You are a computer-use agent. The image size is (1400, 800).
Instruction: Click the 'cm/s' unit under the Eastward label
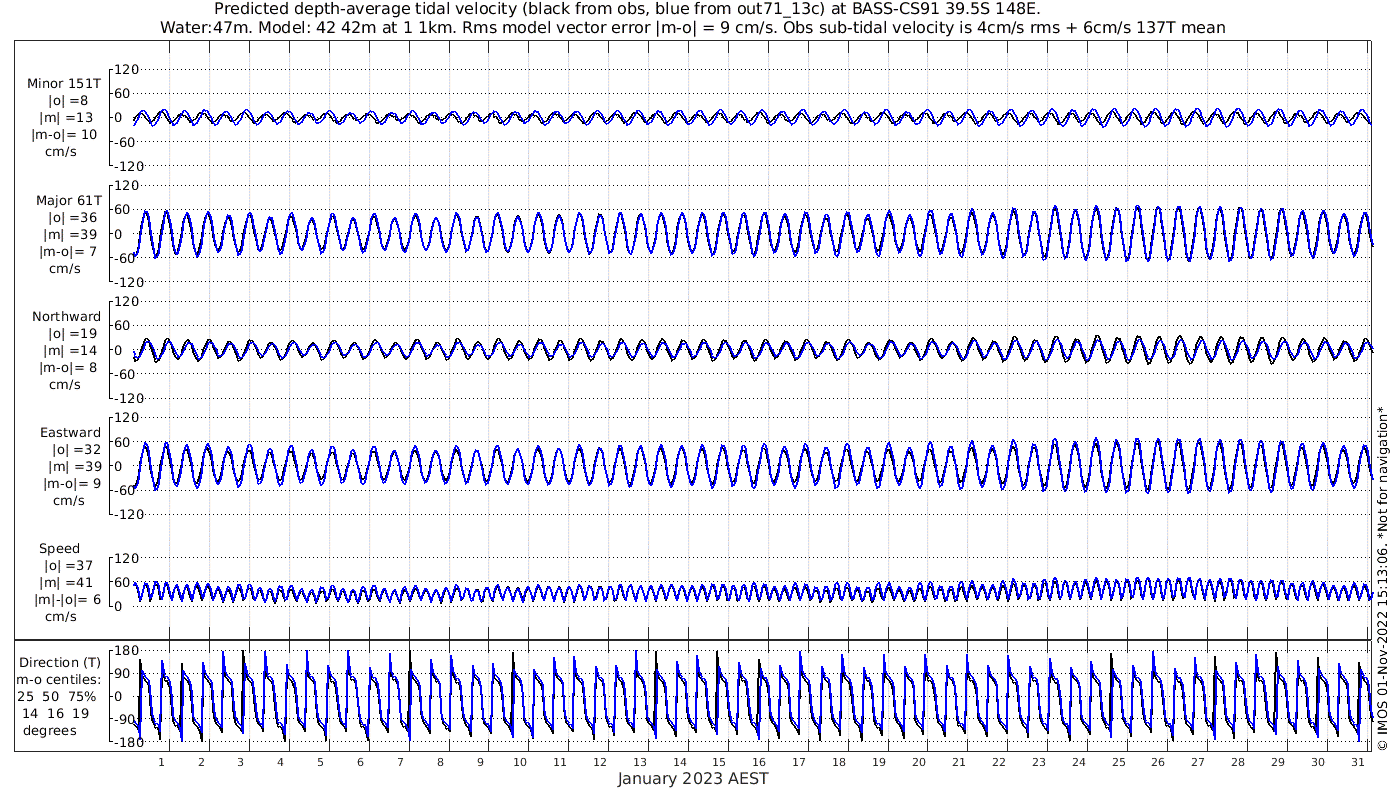point(67,500)
